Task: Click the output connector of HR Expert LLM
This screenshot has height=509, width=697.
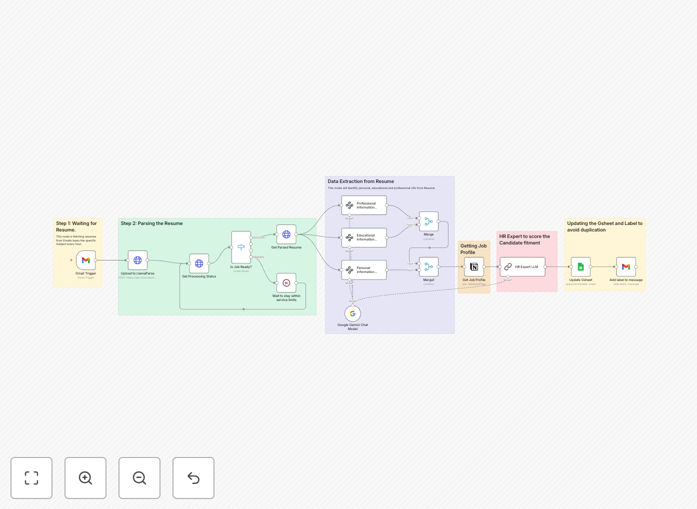Action: click(x=546, y=267)
